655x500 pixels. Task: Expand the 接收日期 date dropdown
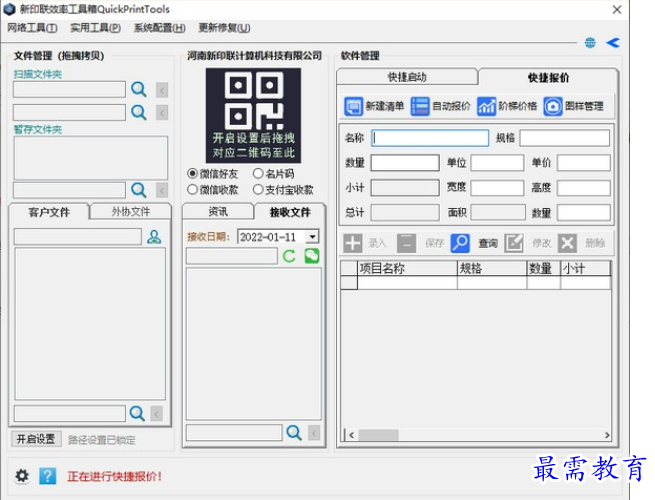pos(312,237)
